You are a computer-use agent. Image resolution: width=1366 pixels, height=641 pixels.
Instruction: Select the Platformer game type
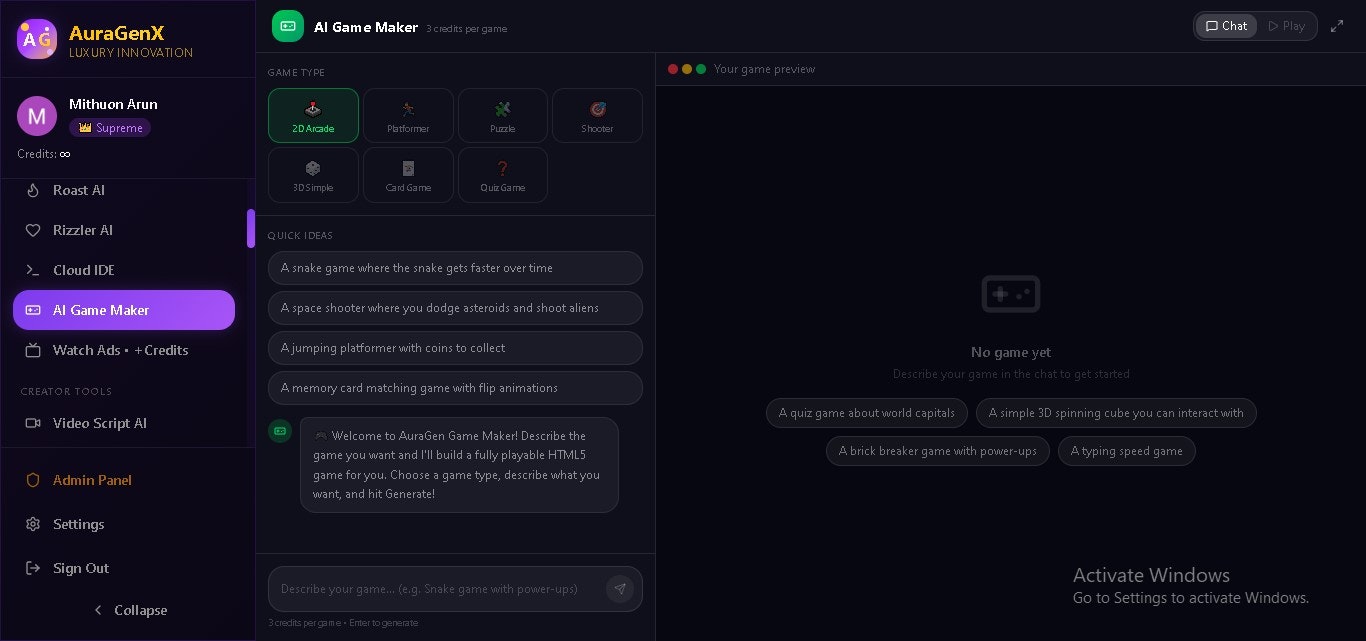tap(408, 116)
